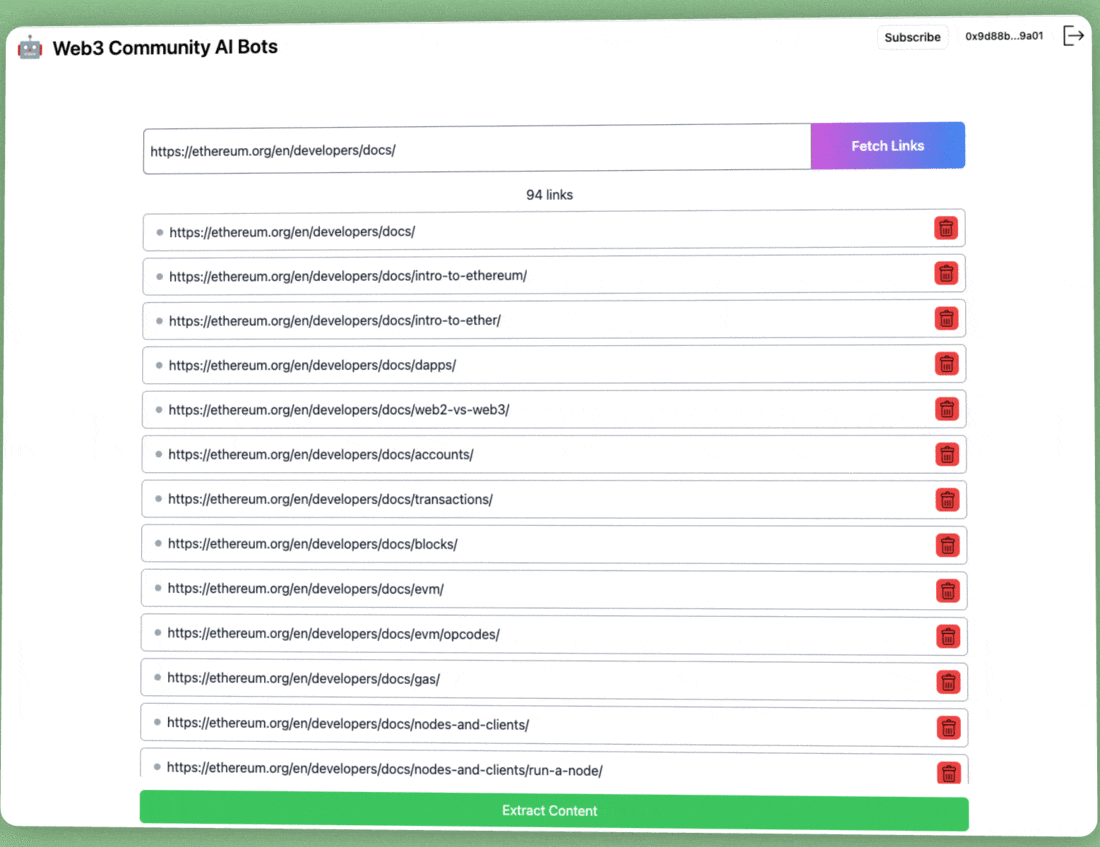Select the intro-to-ethereum URL text
The width and height of the screenshot is (1100, 847).
click(348, 276)
